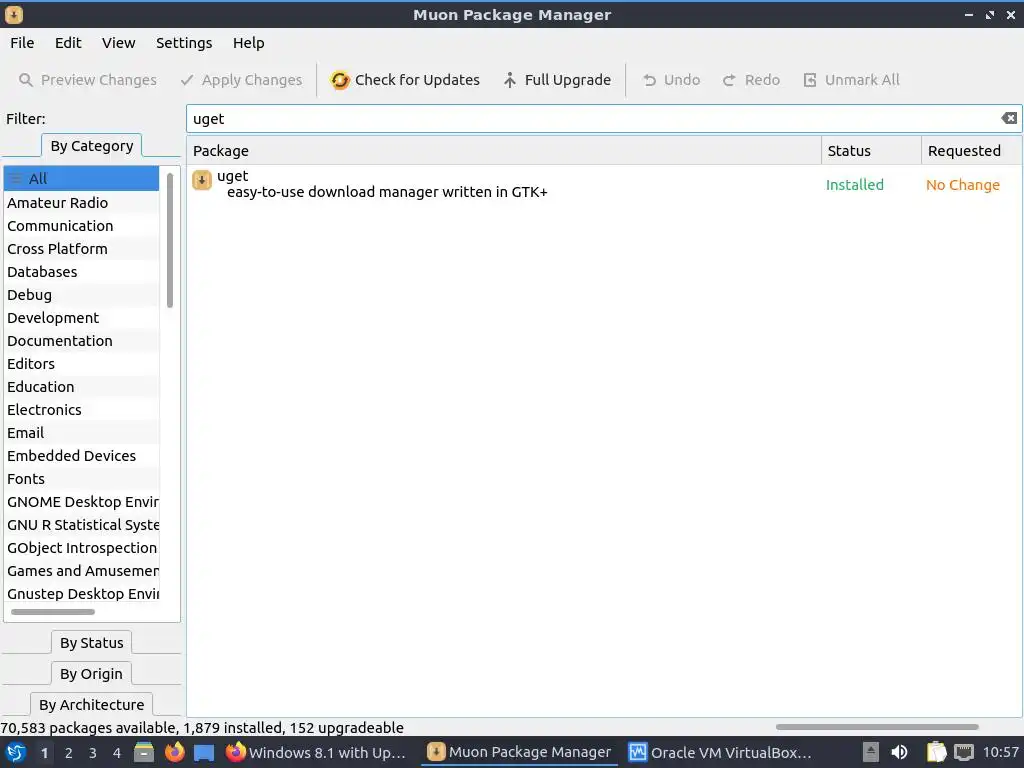Viewport: 1024px width, 768px height.
Task: Select the Email category
Action: pyautogui.click(x=82, y=433)
